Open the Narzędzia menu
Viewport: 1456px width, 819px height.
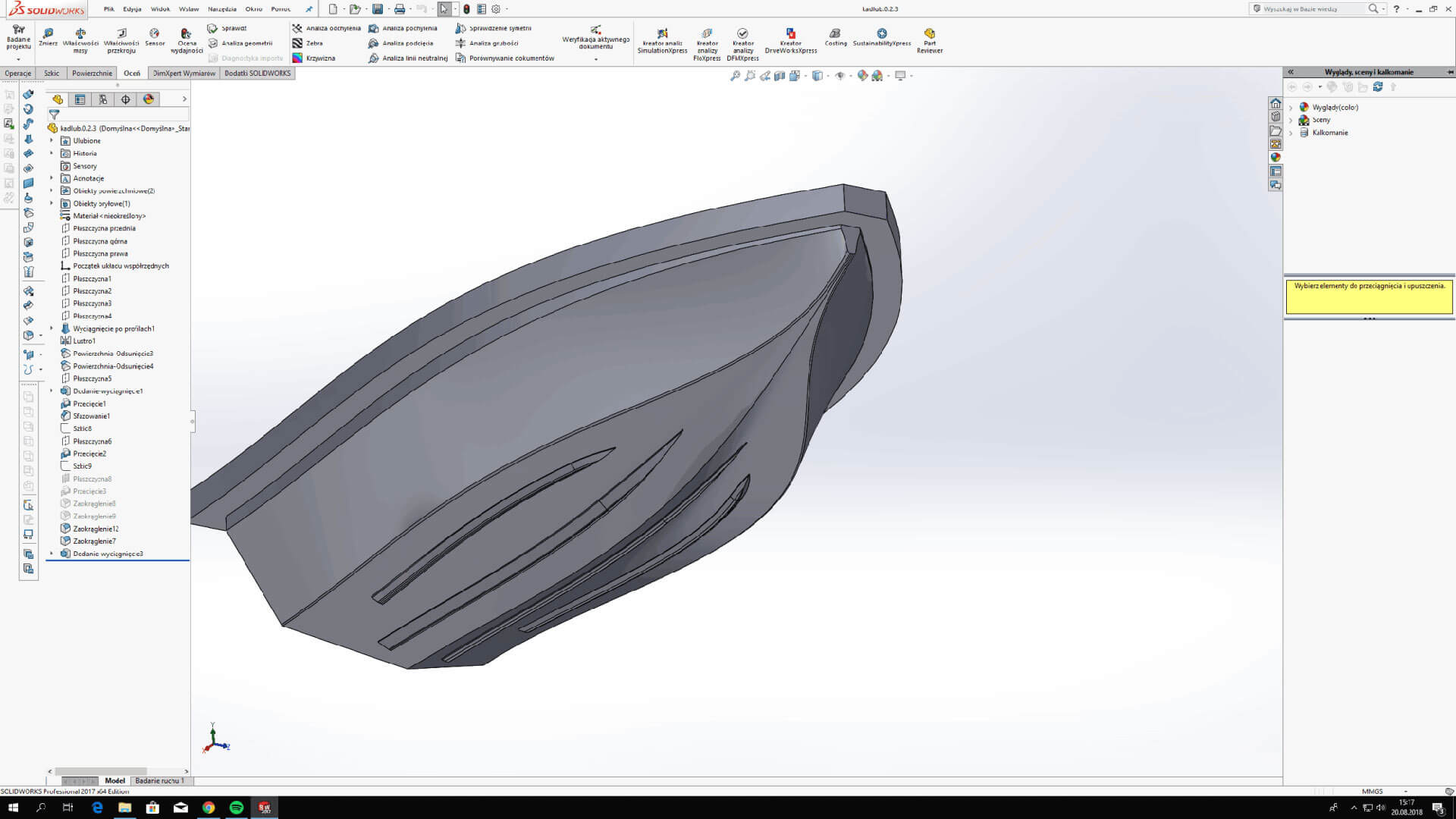pyautogui.click(x=222, y=9)
